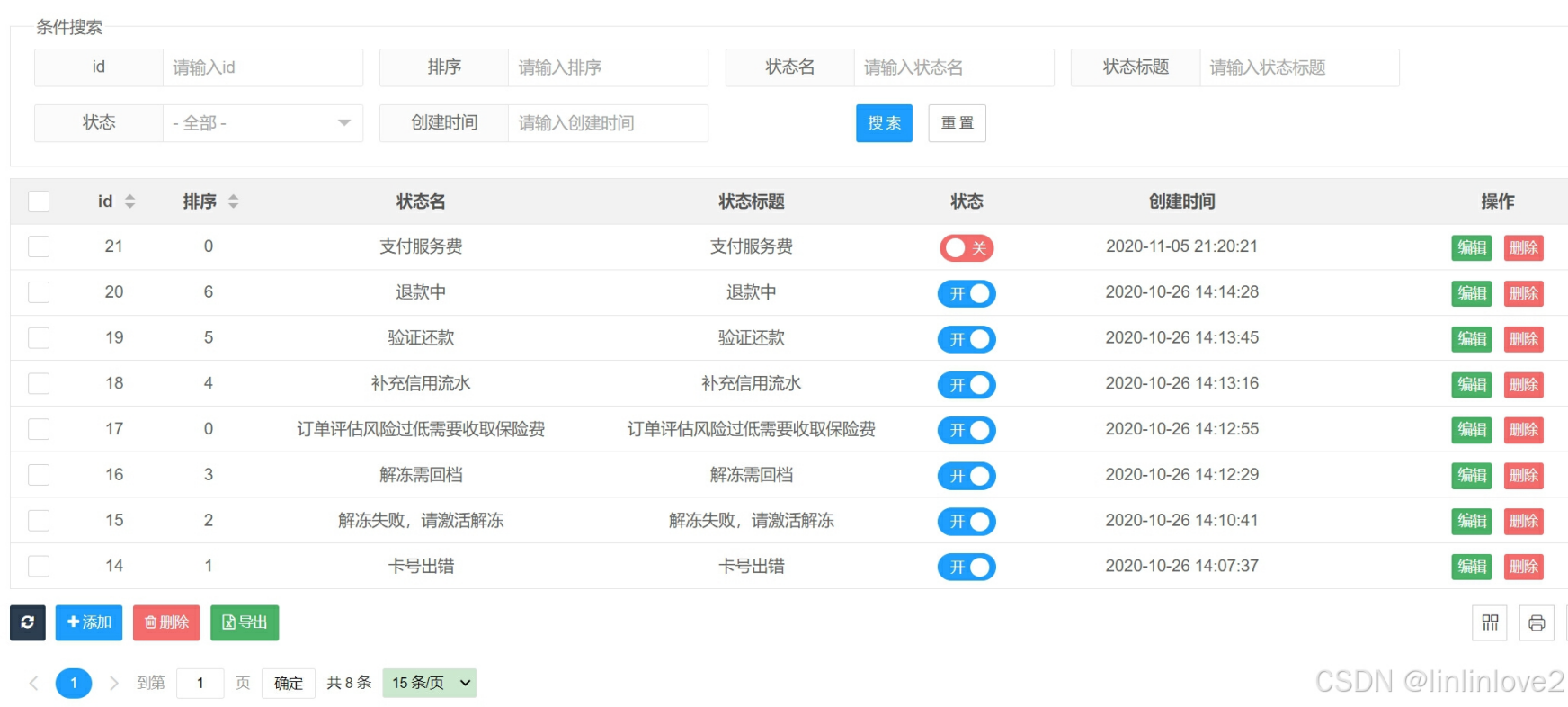Edit the row with id 17
This screenshot has height=707, width=1568.
tap(1472, 430)
